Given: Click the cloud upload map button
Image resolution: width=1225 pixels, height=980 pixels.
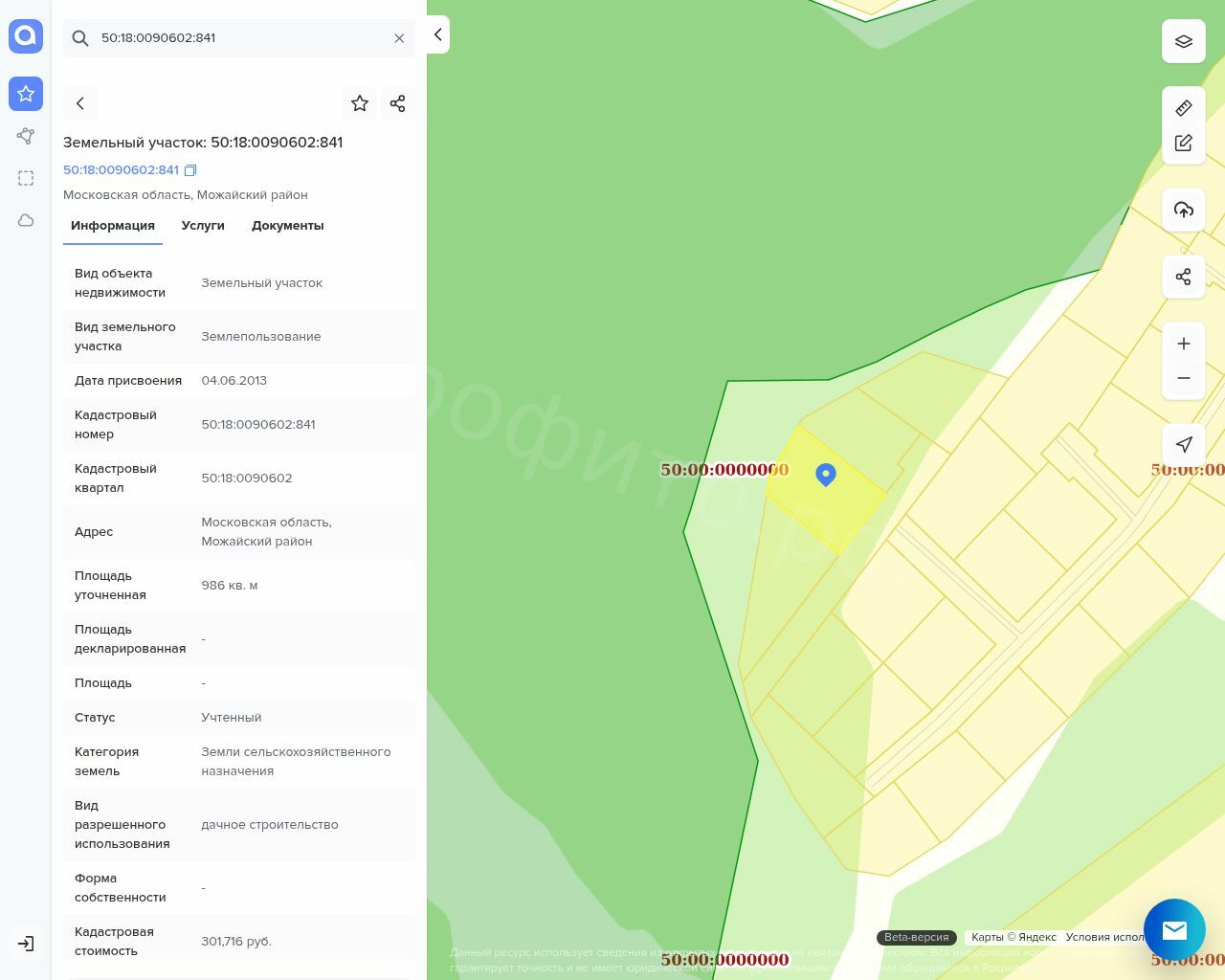Looking at the screenshot, I should coord(1183,210).
